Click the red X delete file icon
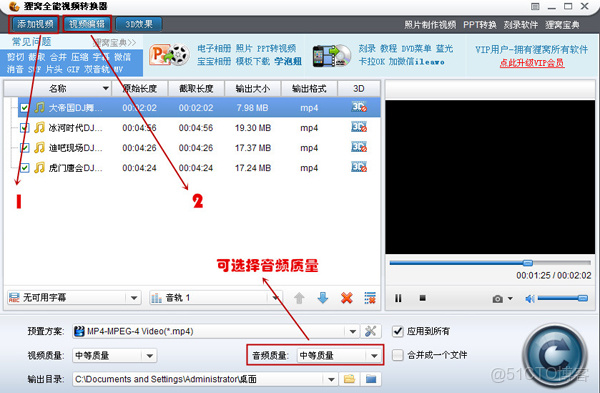The height and width of the screenshot is (393, 600). point(347,298)
